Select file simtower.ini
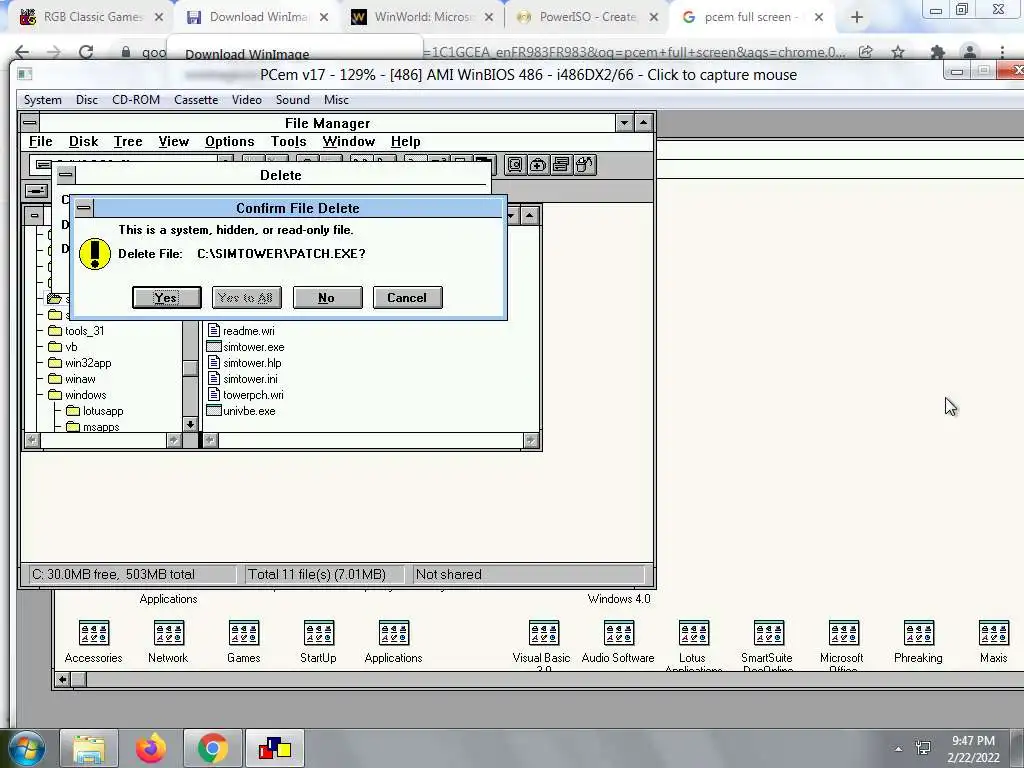Screen dimensions: 1024x768 click(242, 379)
